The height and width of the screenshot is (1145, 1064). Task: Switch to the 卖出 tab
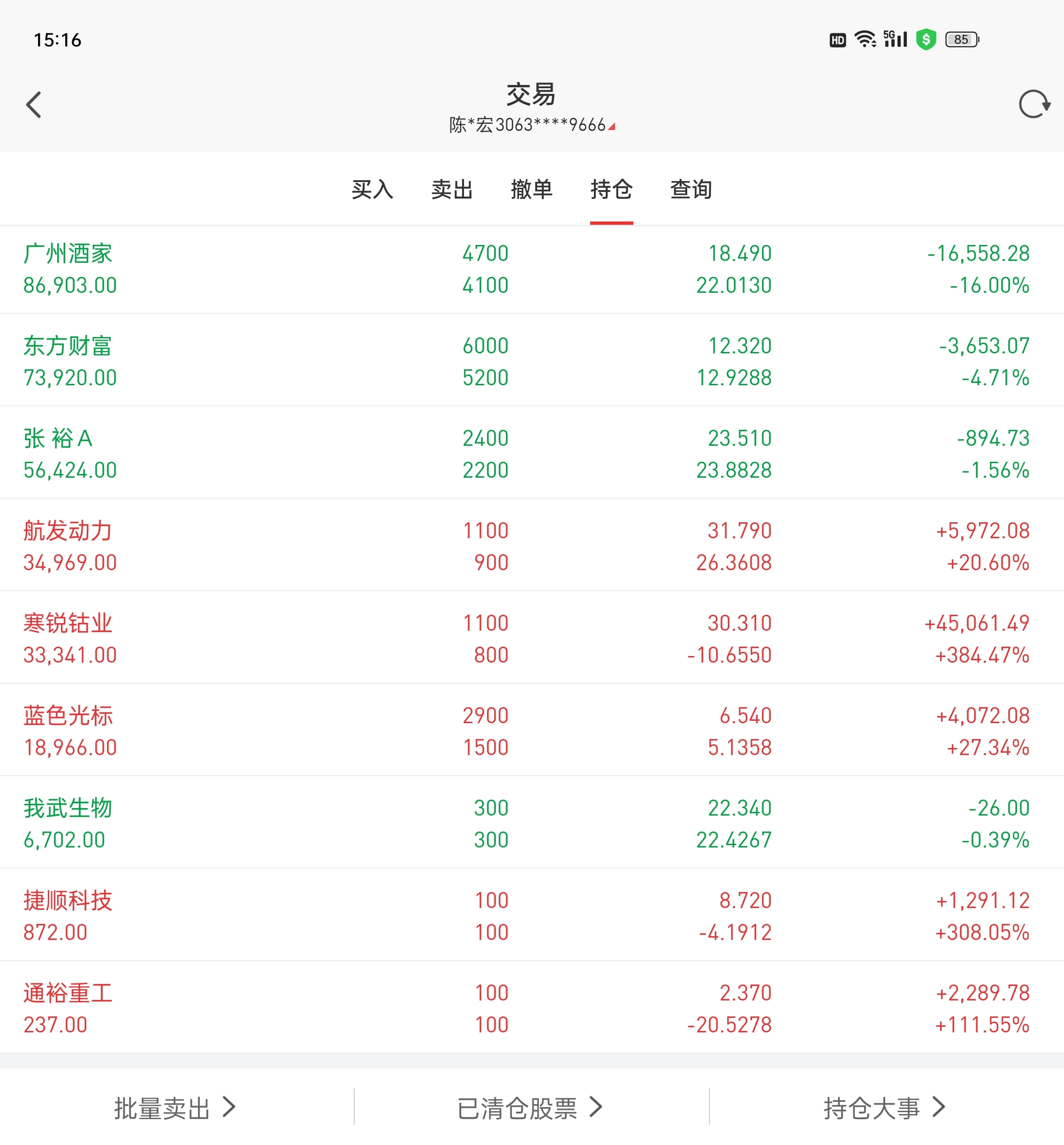click(x=452, y=190)
